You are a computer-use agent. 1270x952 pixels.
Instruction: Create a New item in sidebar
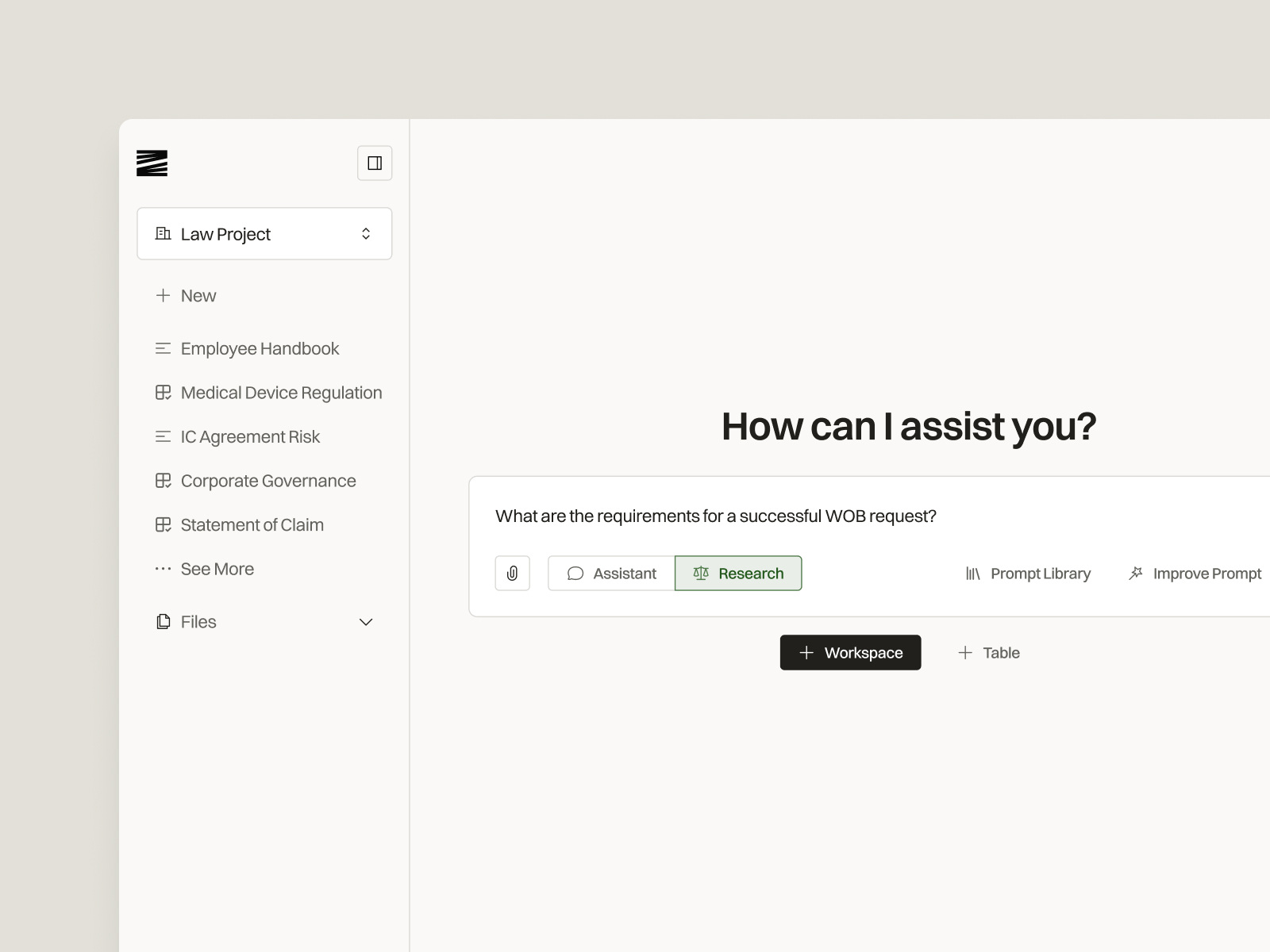click(186, 295)
